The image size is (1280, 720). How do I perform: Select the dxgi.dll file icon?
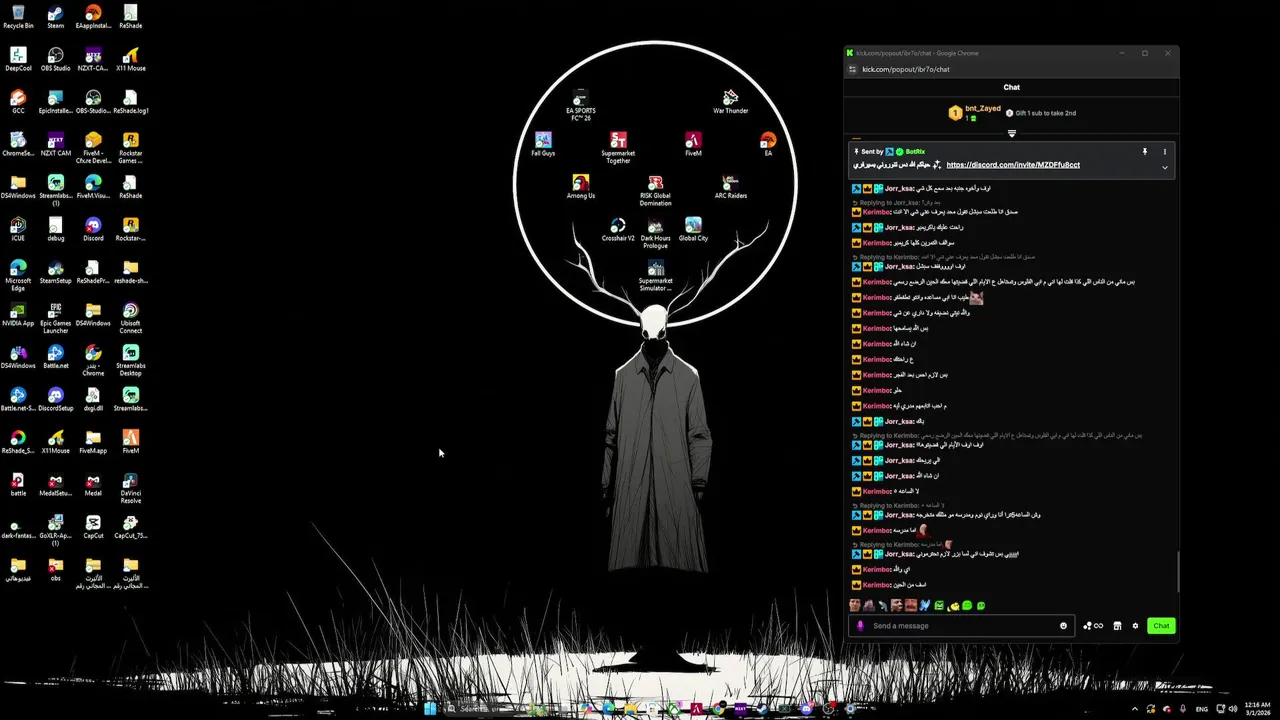(x=93, y=399)
